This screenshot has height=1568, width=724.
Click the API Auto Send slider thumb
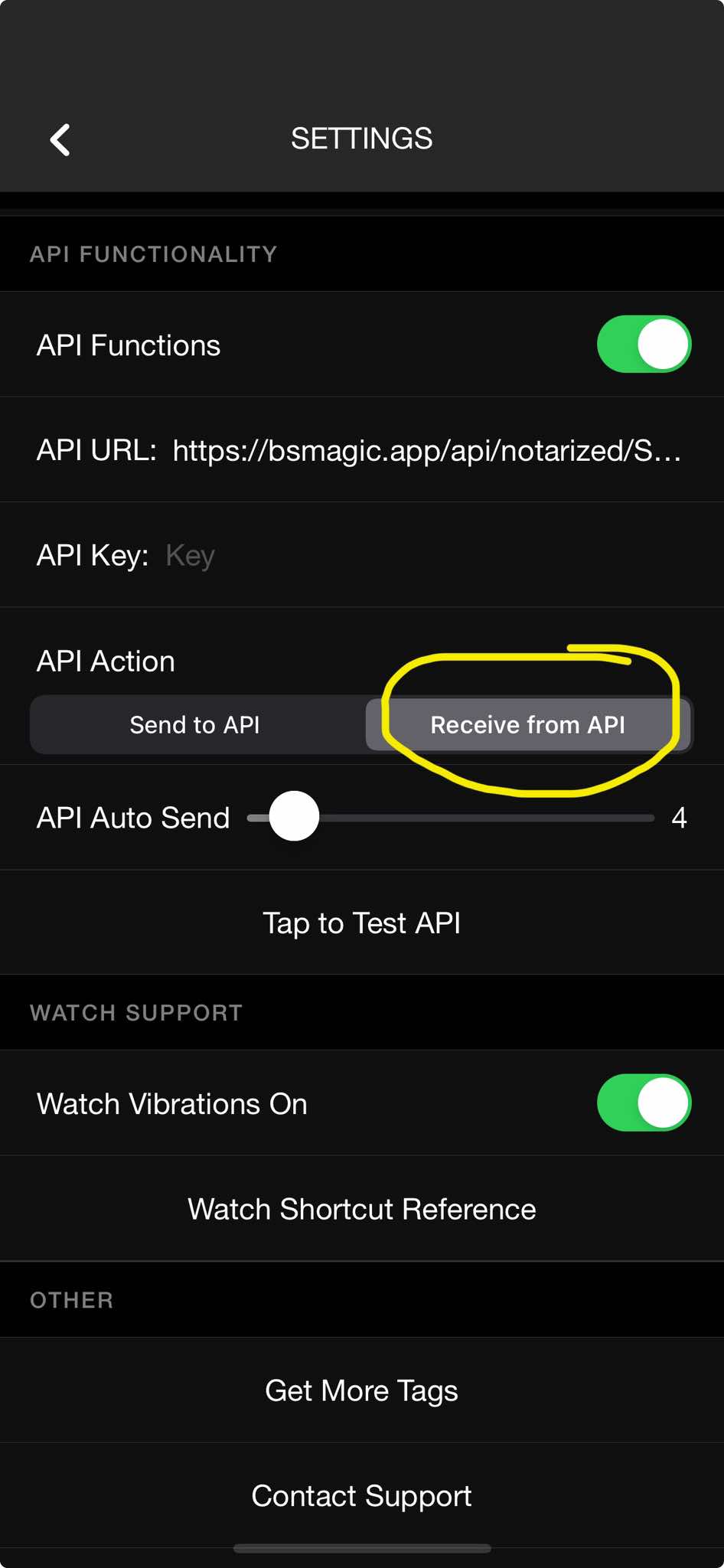[x=295, y=816]
